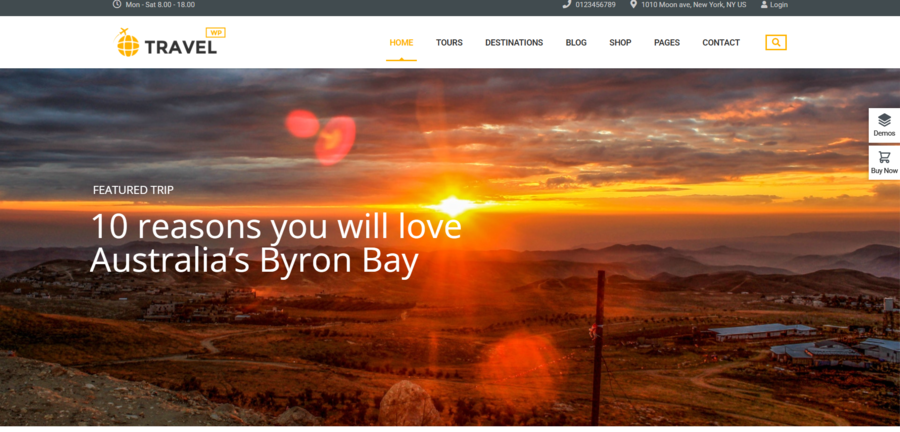
Task: Go to the Blog menu item
Action: [576, 42]
